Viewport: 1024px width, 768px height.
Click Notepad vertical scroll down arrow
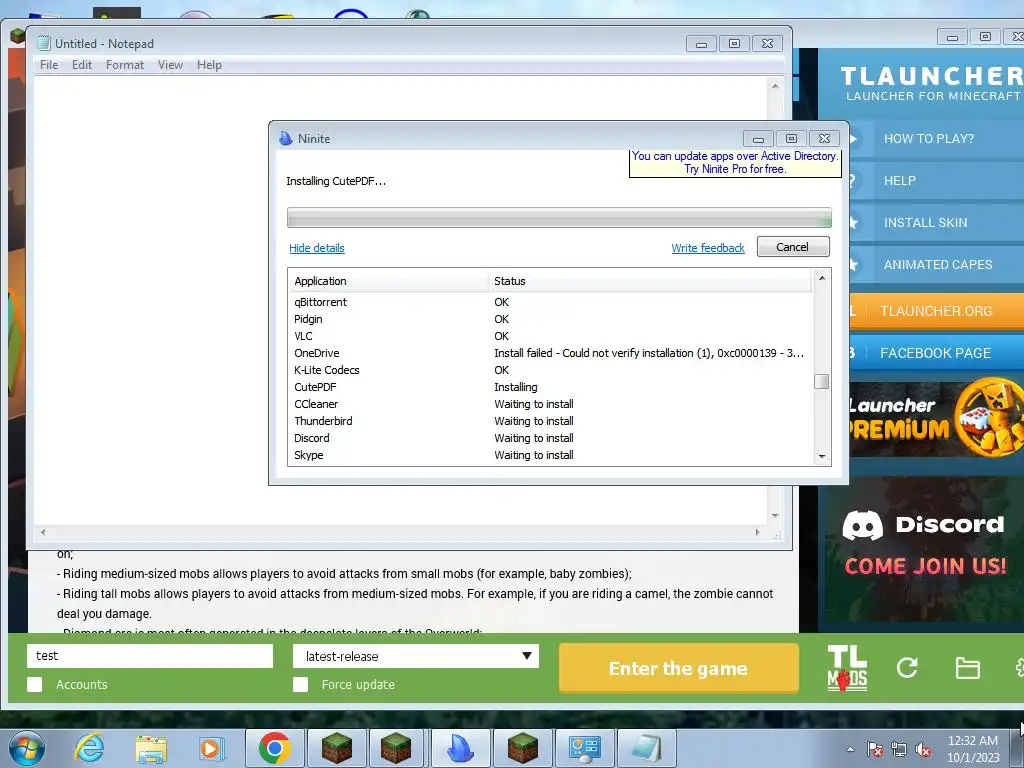pos(775,516)
